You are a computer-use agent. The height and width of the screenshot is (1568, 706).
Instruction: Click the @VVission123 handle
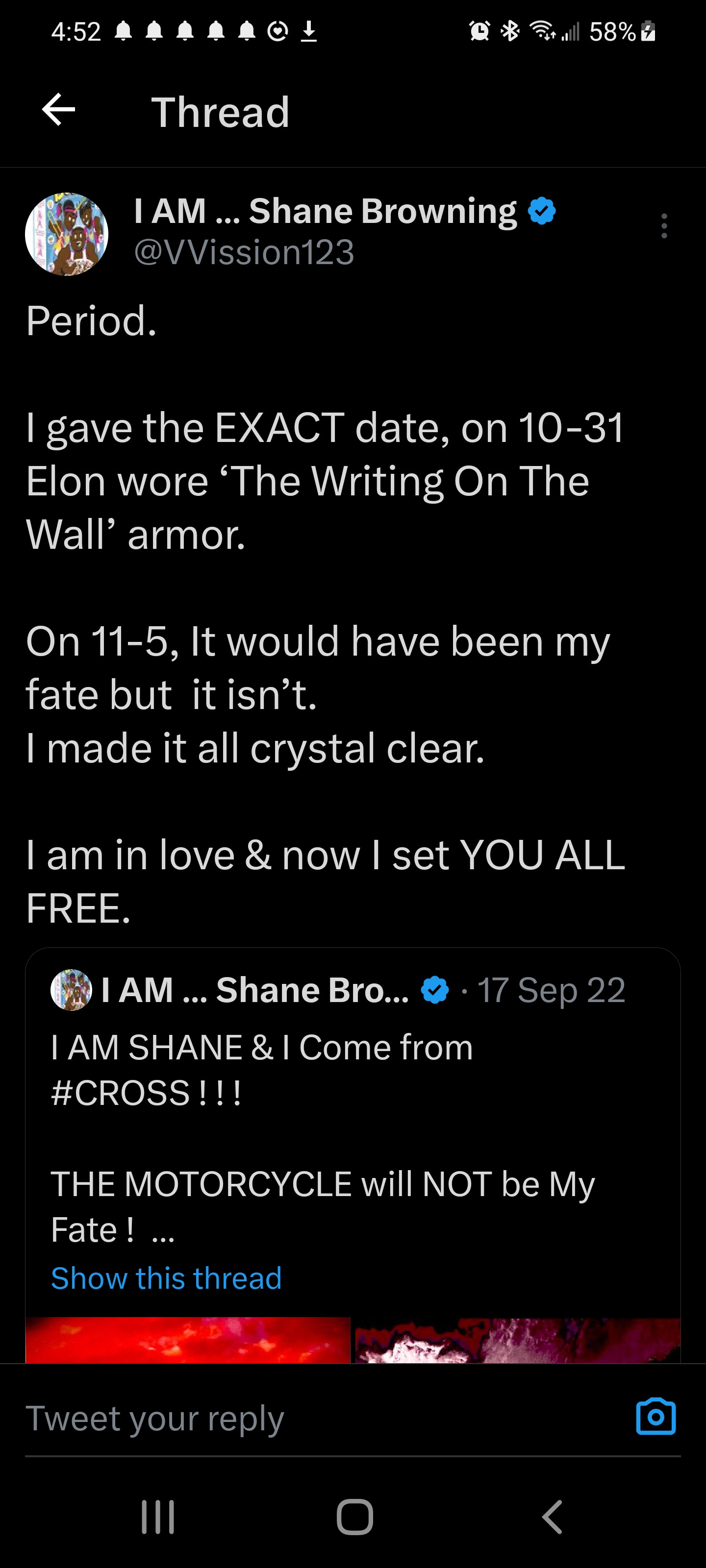click(244, 252)
